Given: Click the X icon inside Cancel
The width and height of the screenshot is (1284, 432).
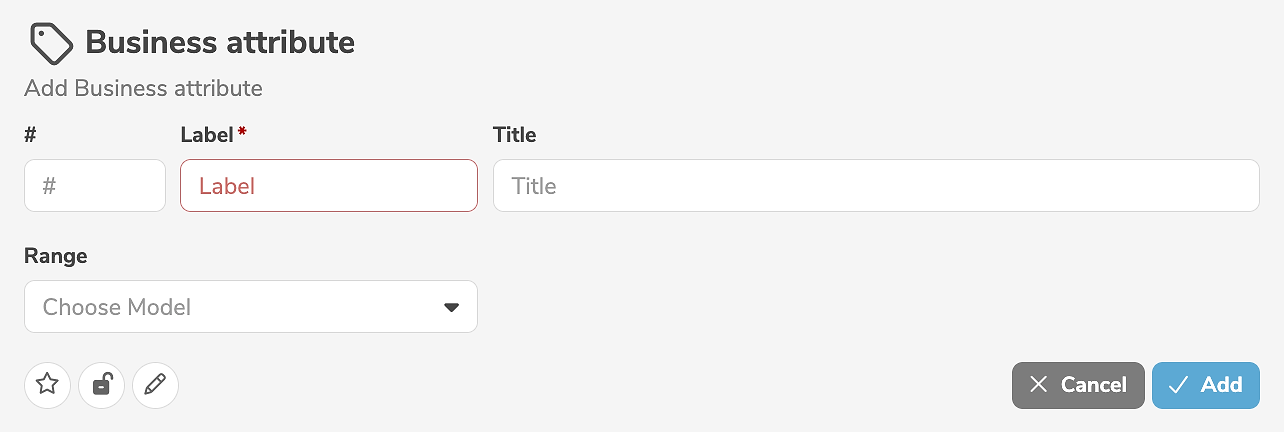Looking at the screenshot, I should pos(1039,385).
